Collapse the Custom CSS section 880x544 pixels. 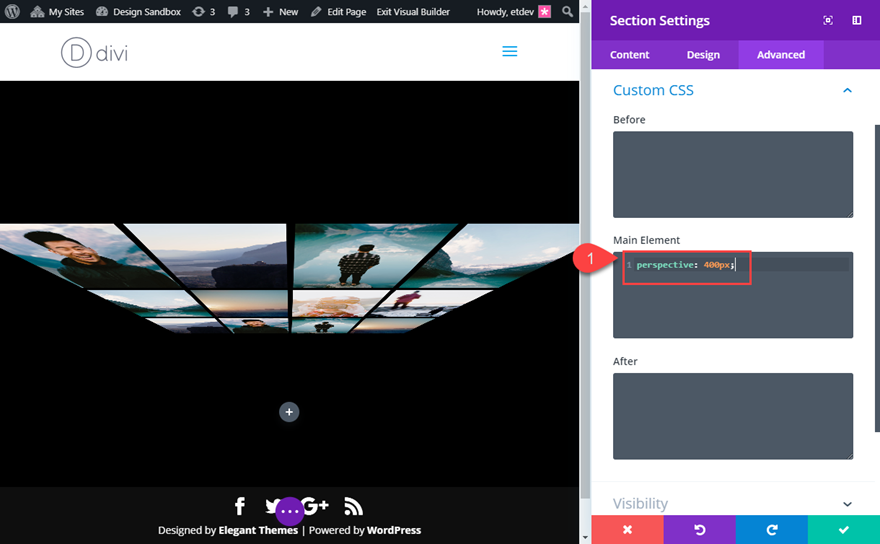(x=847, y=90)
